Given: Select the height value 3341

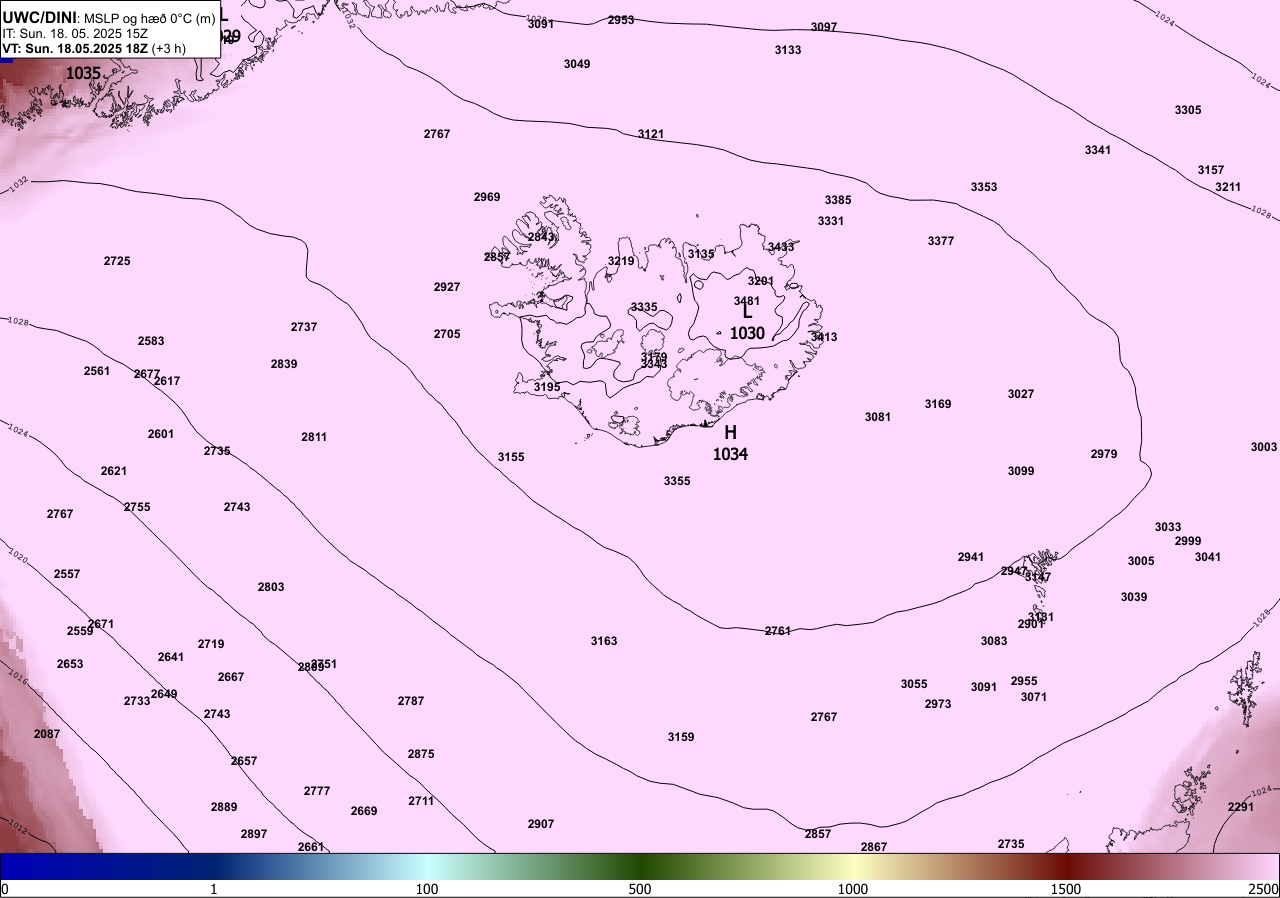Looking at the screenshot, I should coord(1098,150).
